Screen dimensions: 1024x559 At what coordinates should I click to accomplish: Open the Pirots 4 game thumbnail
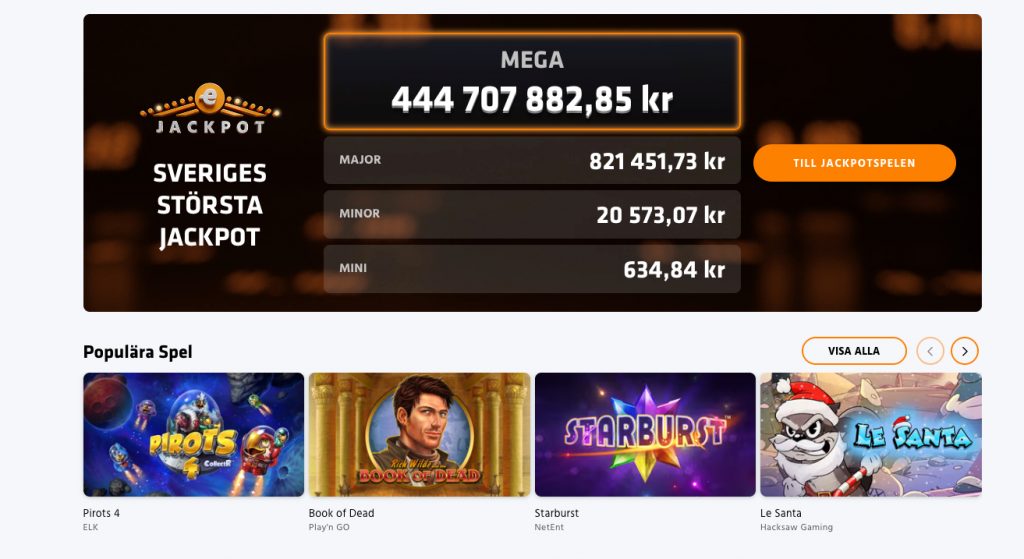[x=194, y=435]
